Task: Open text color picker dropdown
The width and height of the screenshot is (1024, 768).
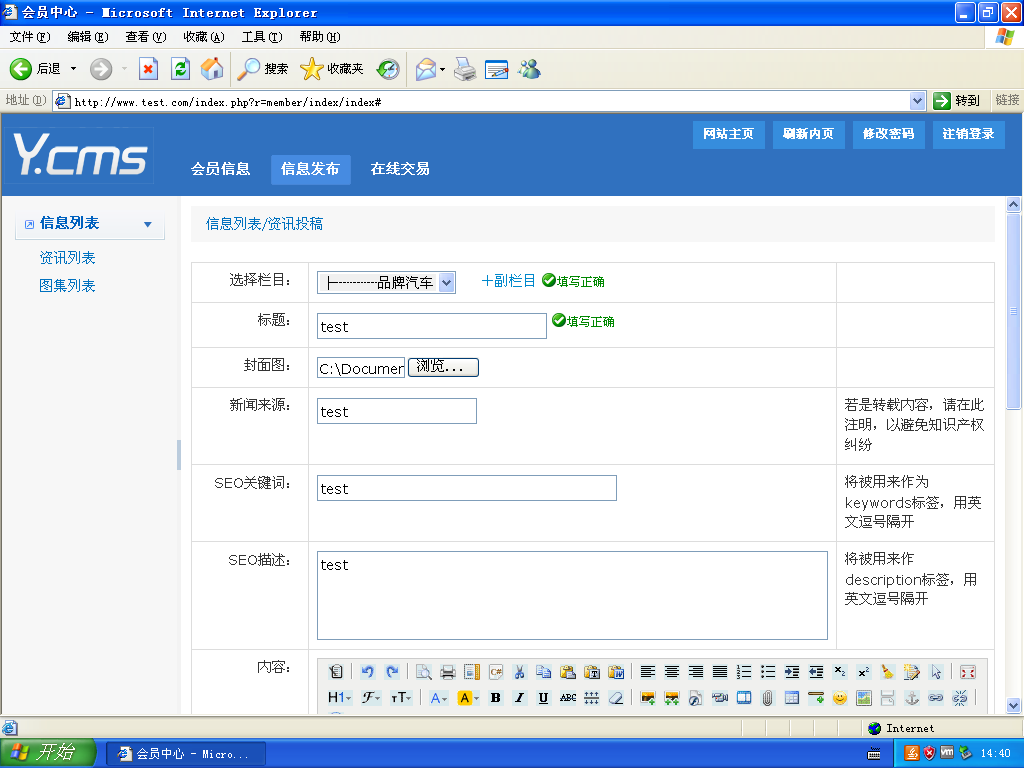Action: pyautogui.click(x=438, y=697)
